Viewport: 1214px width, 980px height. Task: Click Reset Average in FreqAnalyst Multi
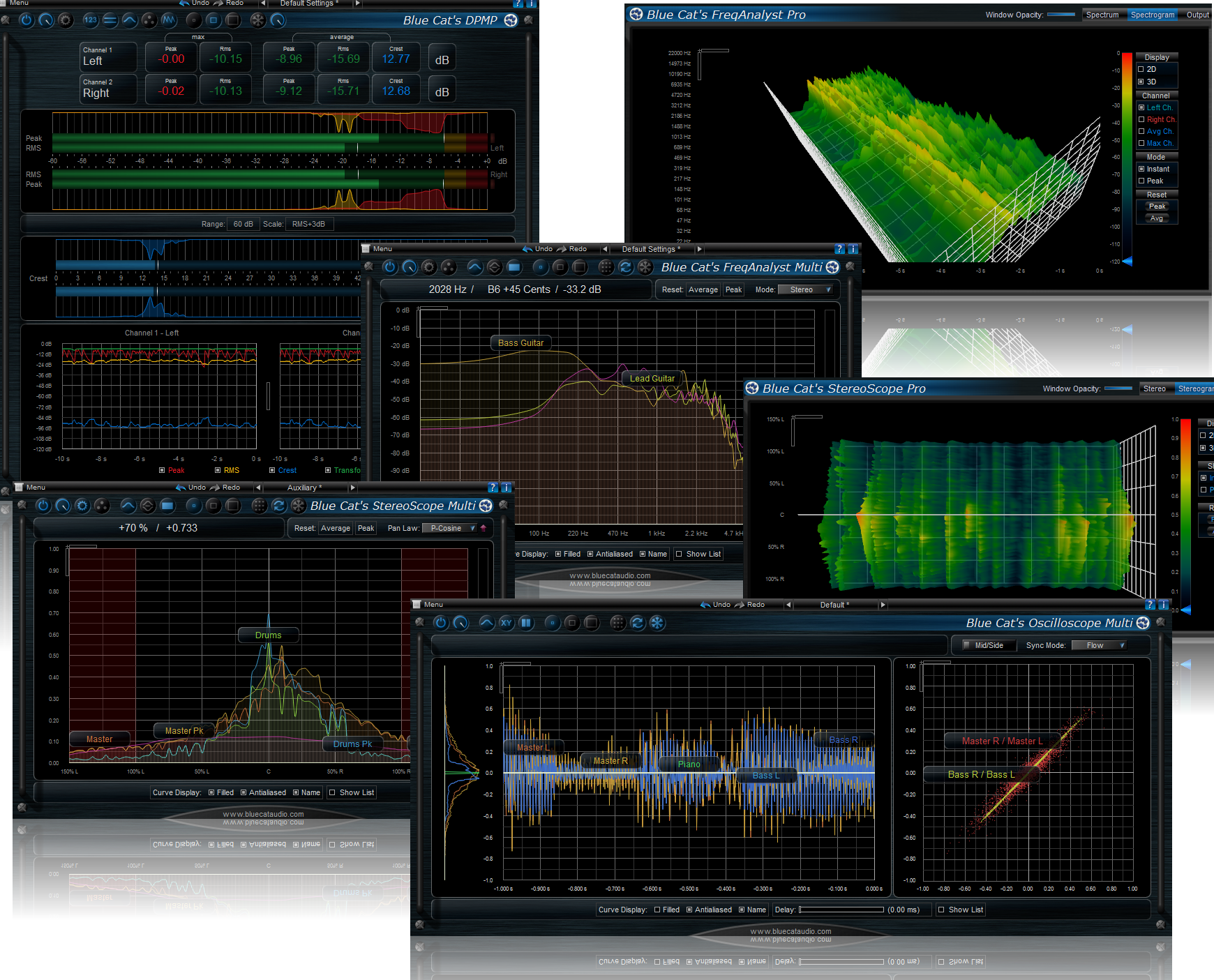(703, 289)
